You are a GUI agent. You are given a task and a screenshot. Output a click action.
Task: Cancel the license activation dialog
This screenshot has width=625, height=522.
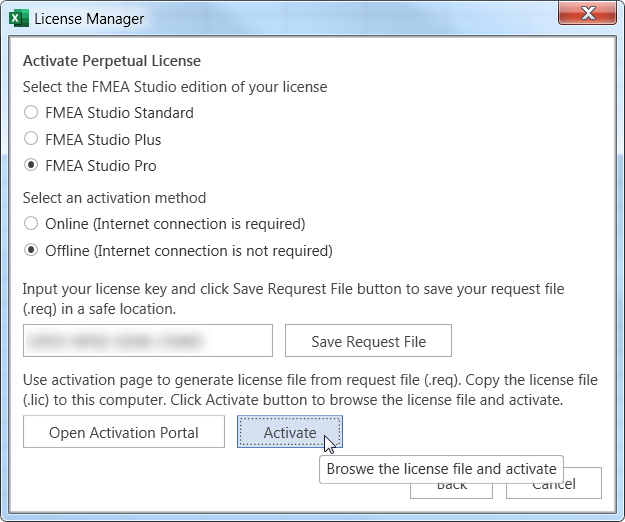[553, 486]
